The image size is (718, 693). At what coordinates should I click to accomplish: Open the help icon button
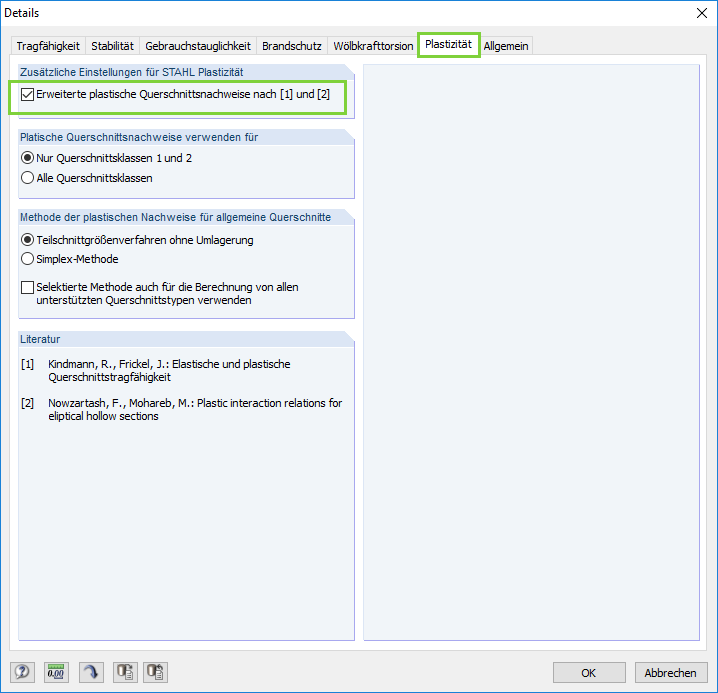coord(22,672)
